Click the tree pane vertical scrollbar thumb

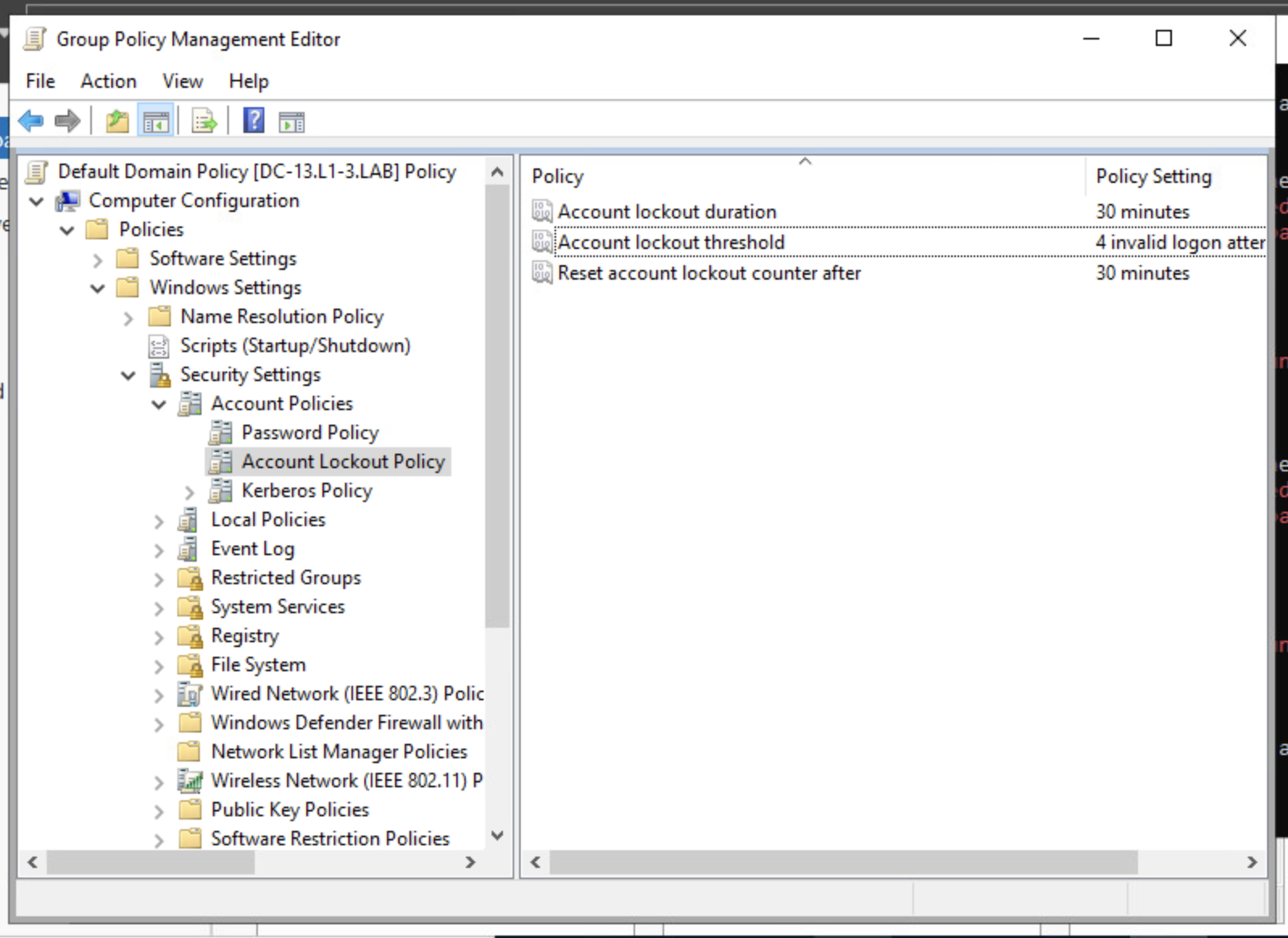pos(497,405)
